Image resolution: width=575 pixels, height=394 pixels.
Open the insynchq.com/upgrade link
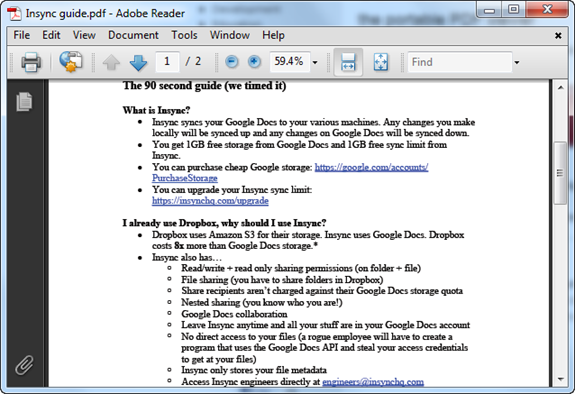pyautogui.click(x=210, y=201)
